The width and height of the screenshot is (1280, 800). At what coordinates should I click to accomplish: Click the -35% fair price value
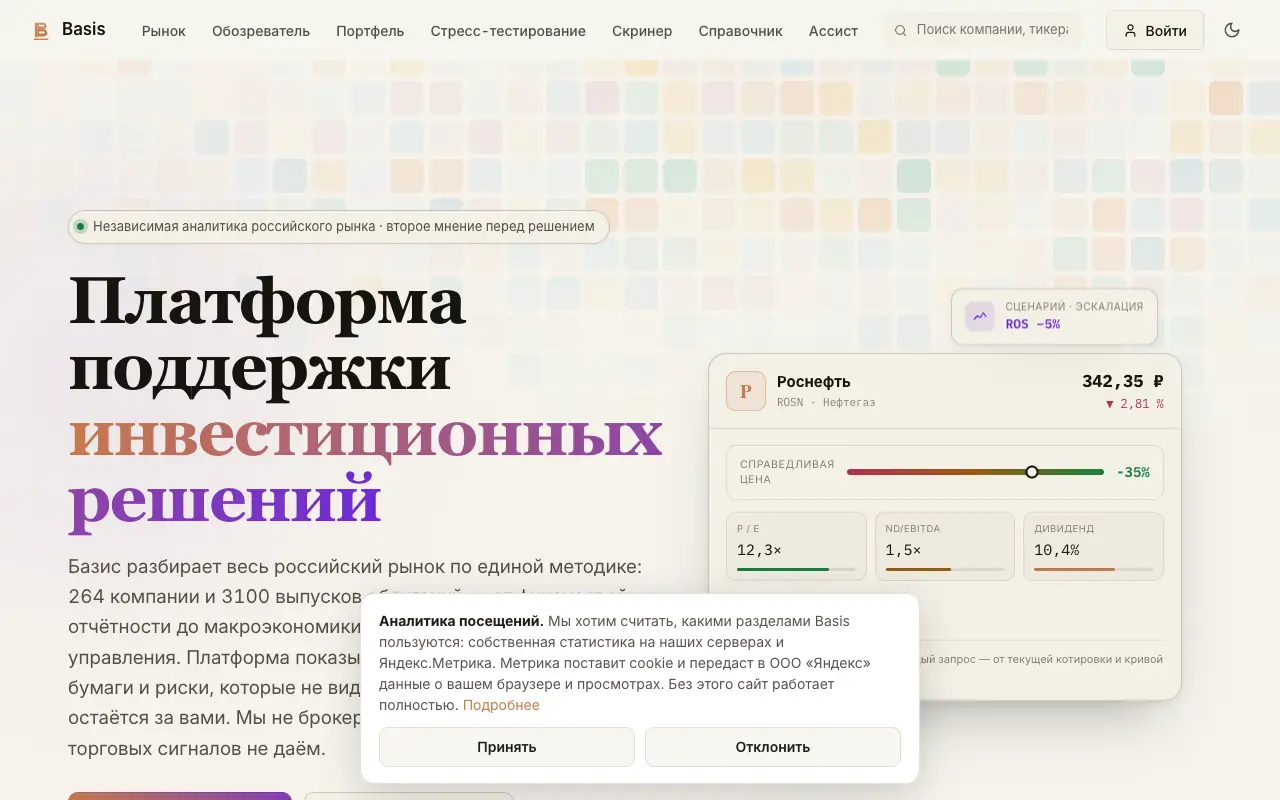[x=1133, y=472]
